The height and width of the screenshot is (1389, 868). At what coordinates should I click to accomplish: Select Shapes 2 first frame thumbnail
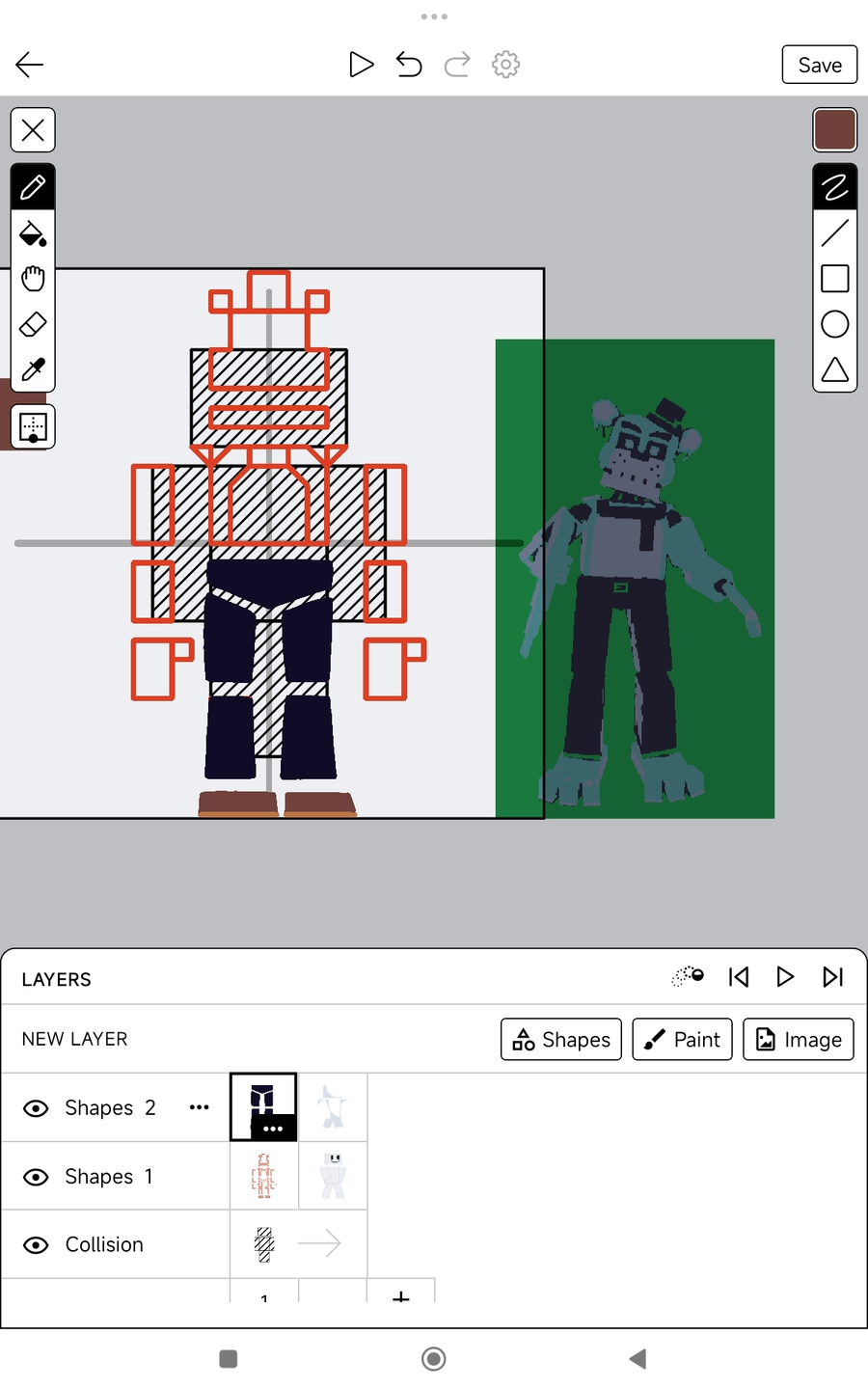[263, 1106]
